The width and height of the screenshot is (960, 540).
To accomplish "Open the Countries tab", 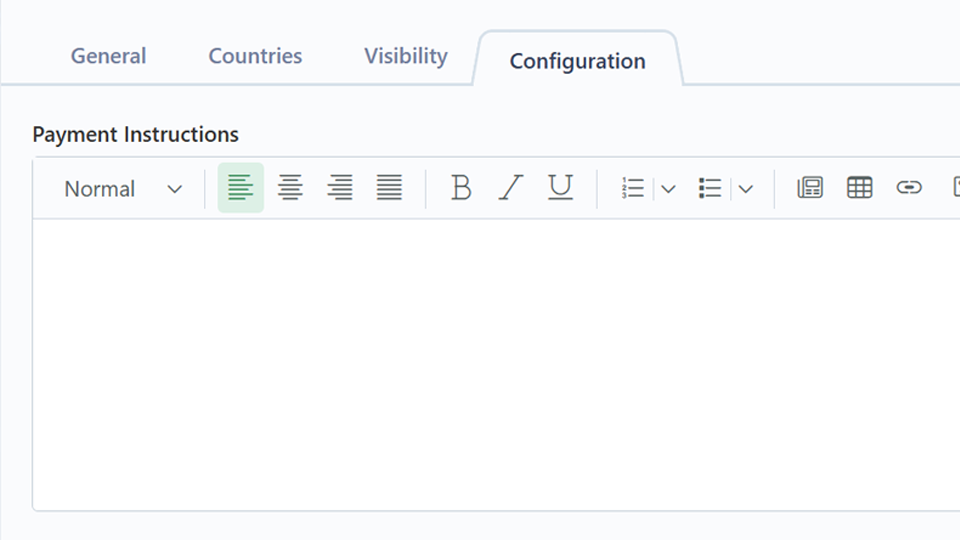I will tap(255, 56).
